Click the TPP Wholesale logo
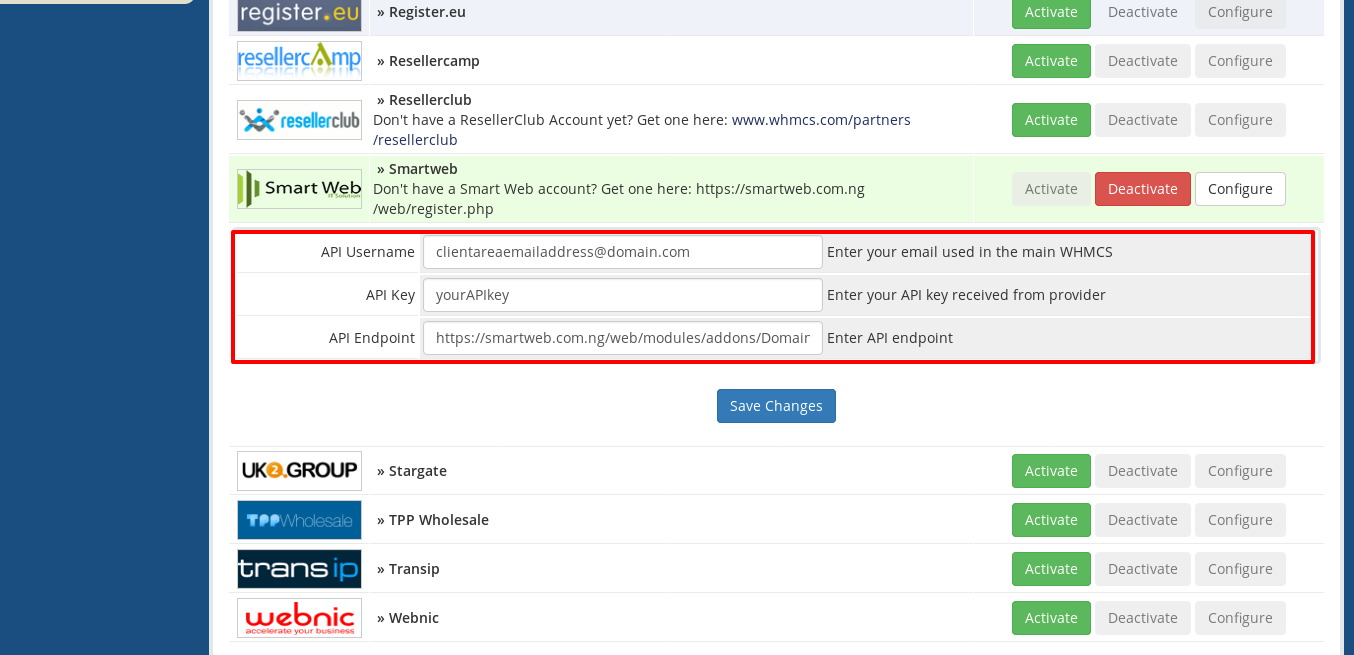The width and height of the screenshot is (1354, 655). 299,520
